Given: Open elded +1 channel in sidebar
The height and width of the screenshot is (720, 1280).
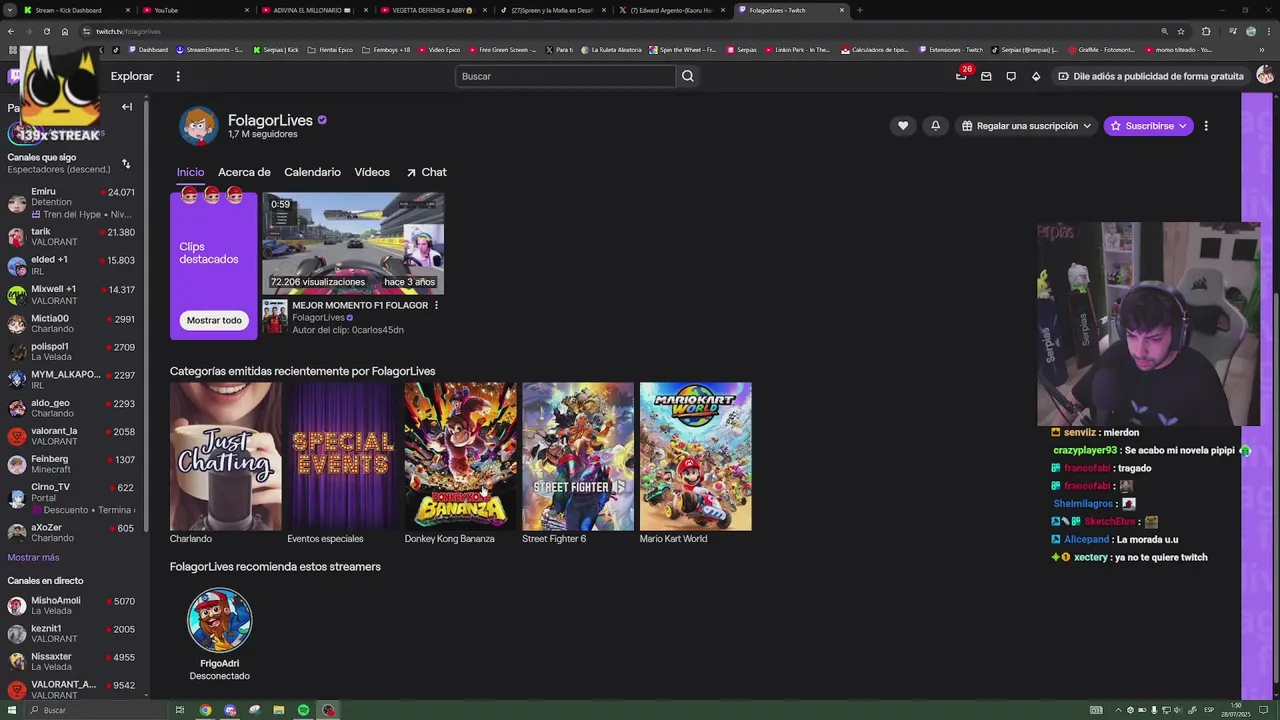Looking at the screenshot, I should 72,265.
